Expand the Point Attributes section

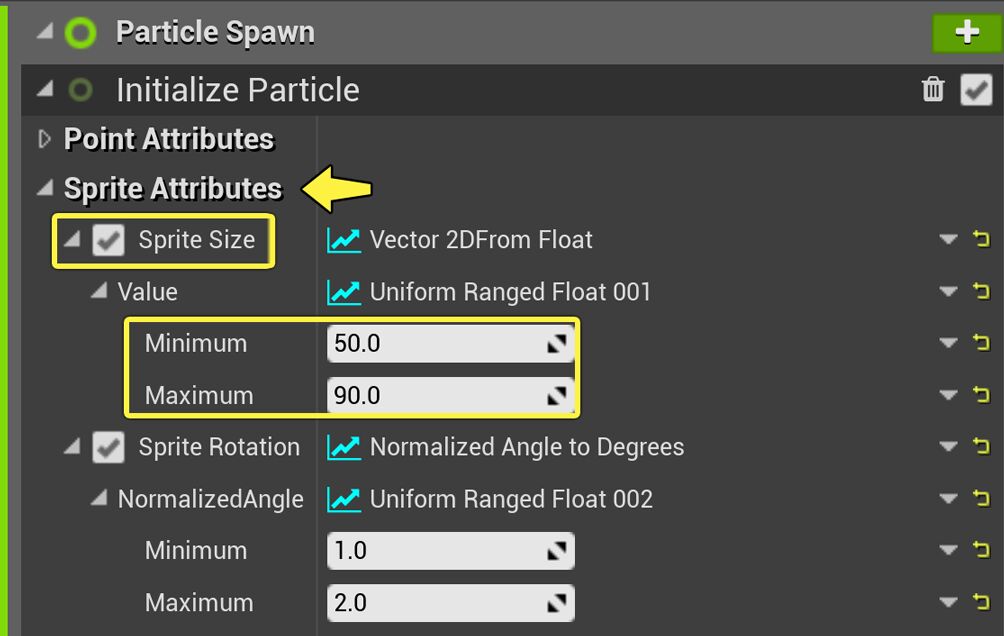pos(44,139)
